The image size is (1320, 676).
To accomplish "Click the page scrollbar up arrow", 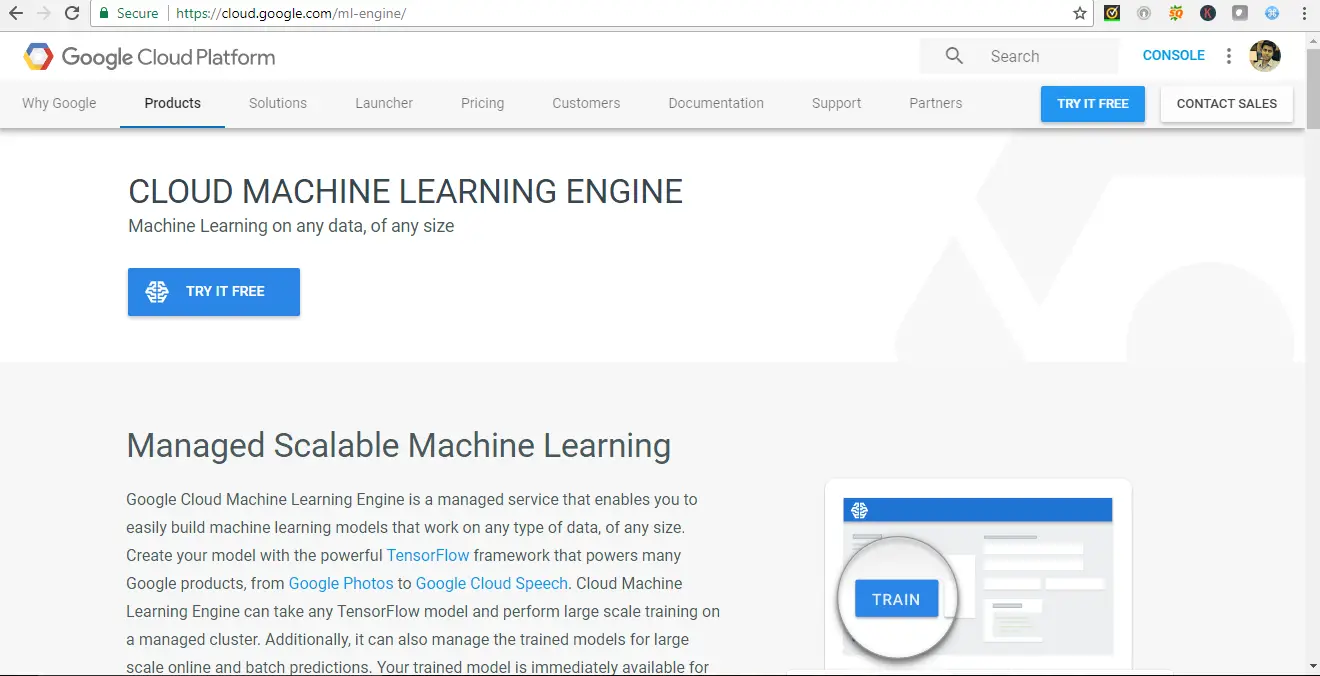I will pos(1312,38).
